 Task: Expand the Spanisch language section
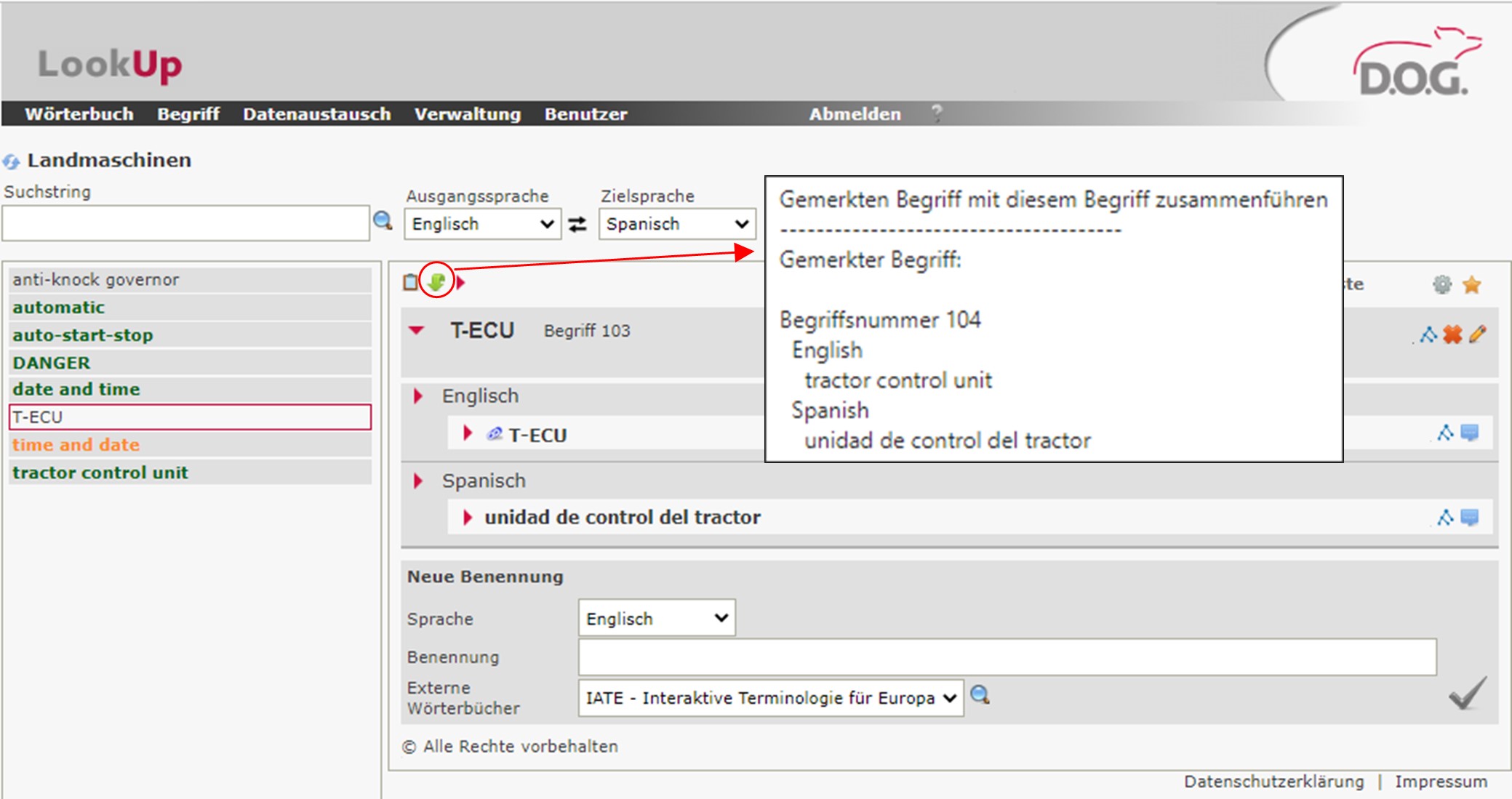418,481
